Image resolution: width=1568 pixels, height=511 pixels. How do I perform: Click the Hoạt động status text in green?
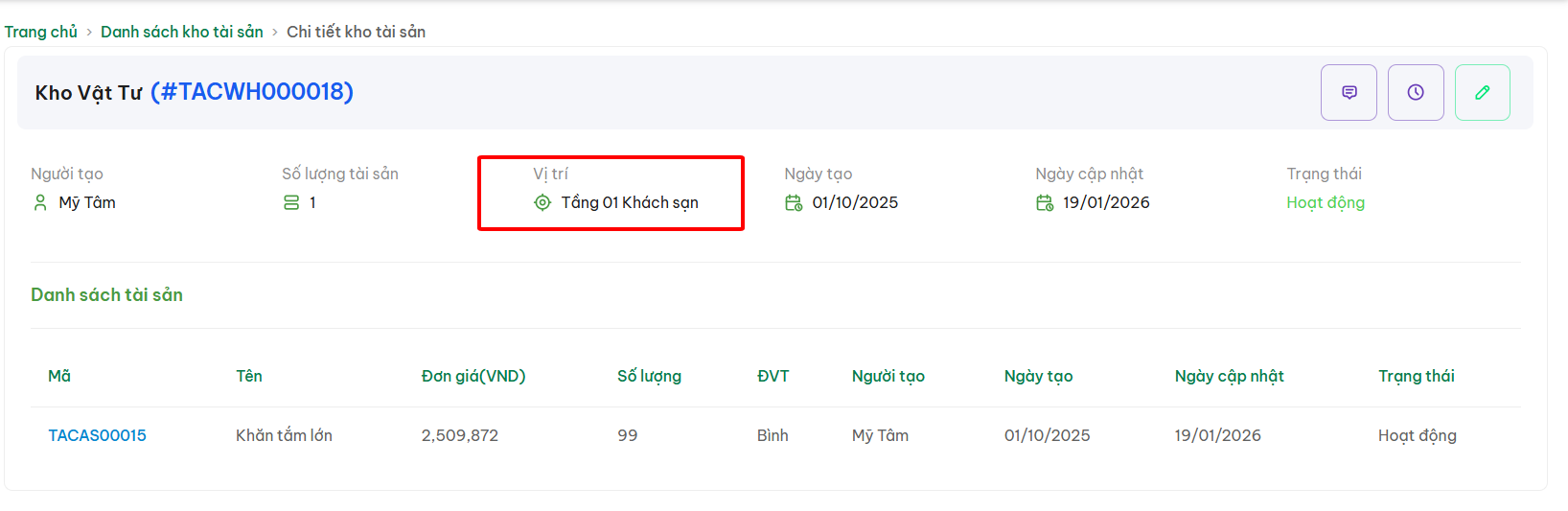point(1326,202)
